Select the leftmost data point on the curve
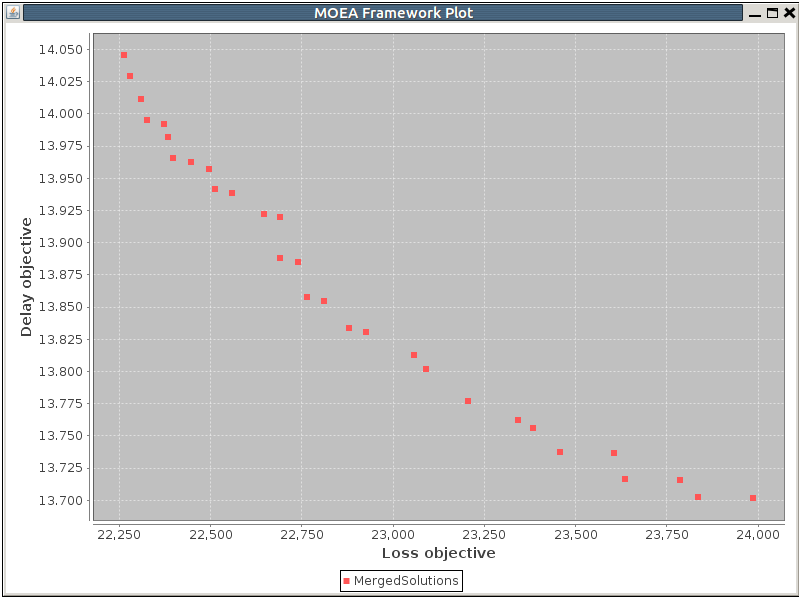The image size is (802, 598). (x=124, y=55)
